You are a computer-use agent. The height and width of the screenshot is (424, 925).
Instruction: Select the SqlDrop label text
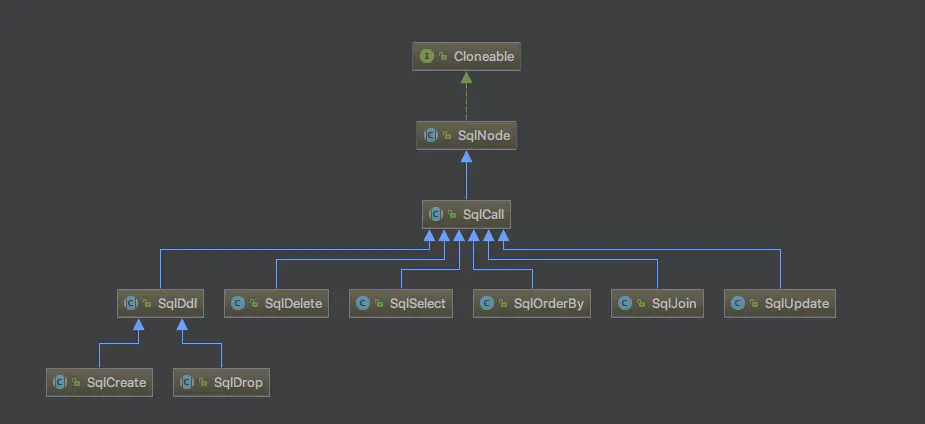(238, 383)
